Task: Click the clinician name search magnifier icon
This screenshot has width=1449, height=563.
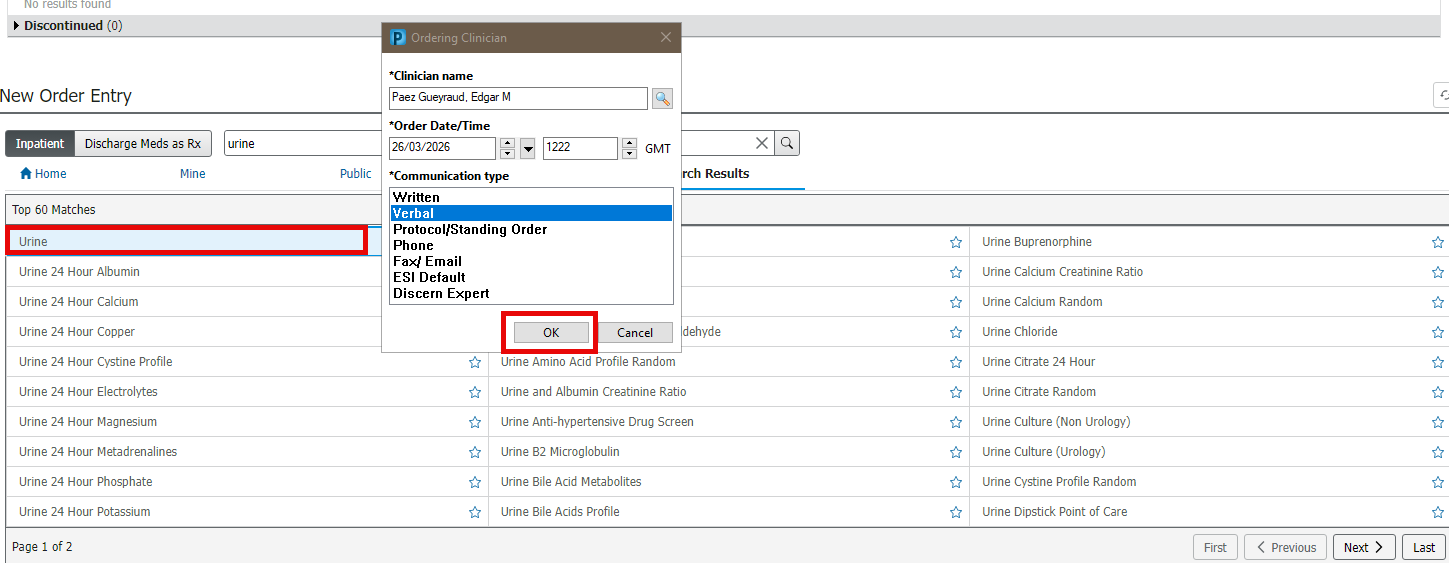Action: [x=662, y=98]
